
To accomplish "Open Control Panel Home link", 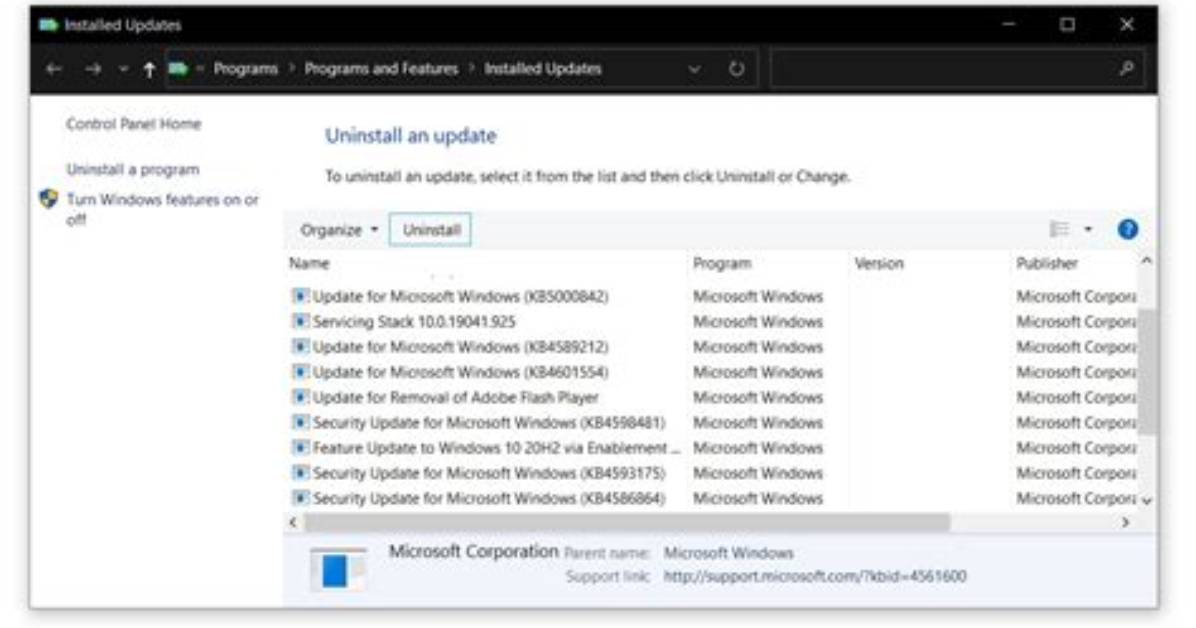I will (133, 124).
